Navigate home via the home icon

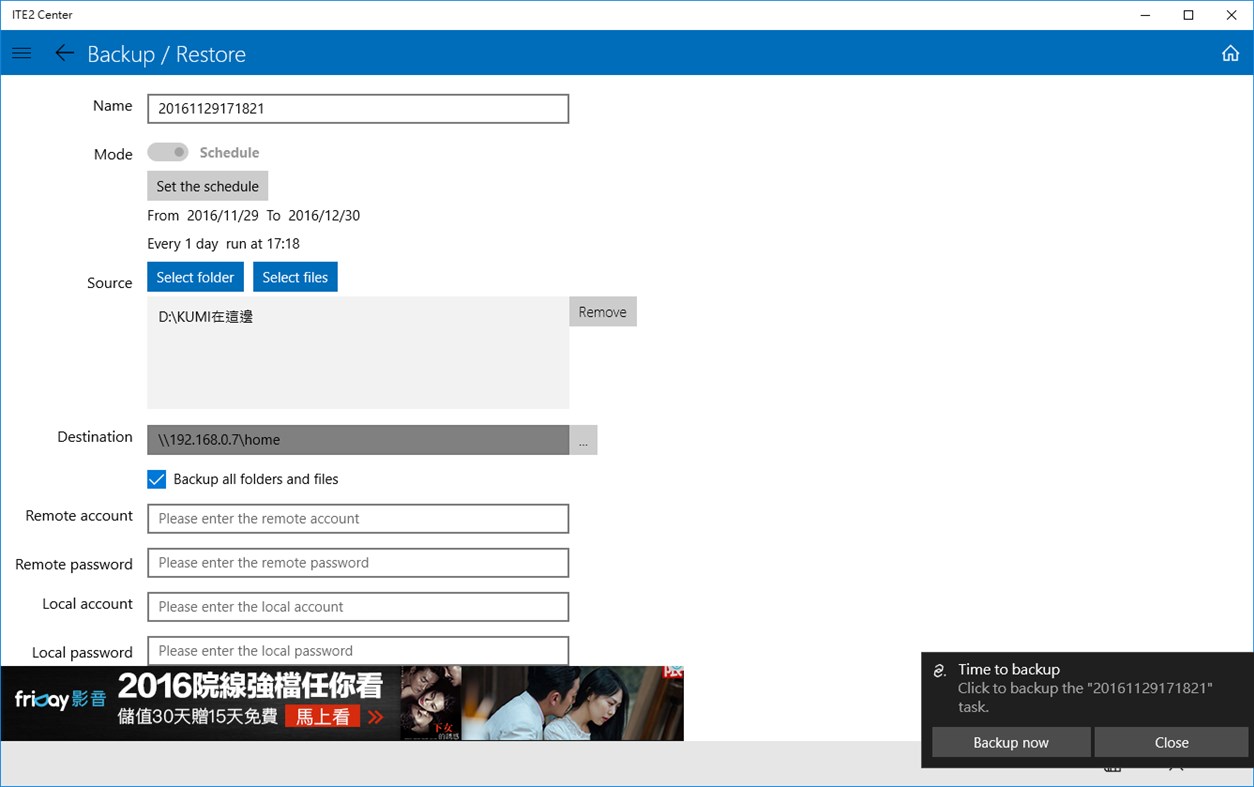pyautogui.click(x=1230, y=53)
